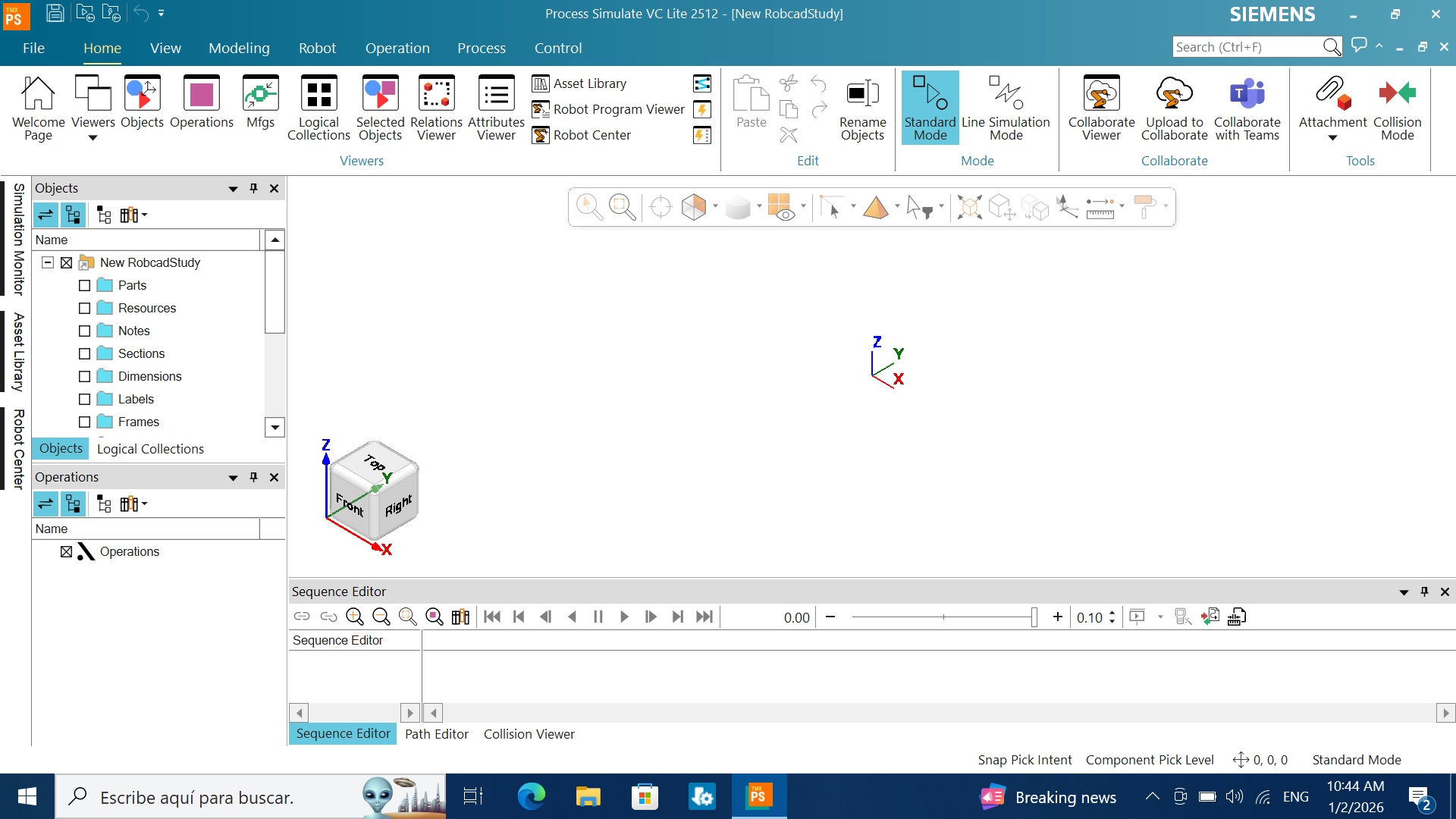1456x819 pixels.
Task: Switch to the Path Editor tab
Action: [436, 734]
